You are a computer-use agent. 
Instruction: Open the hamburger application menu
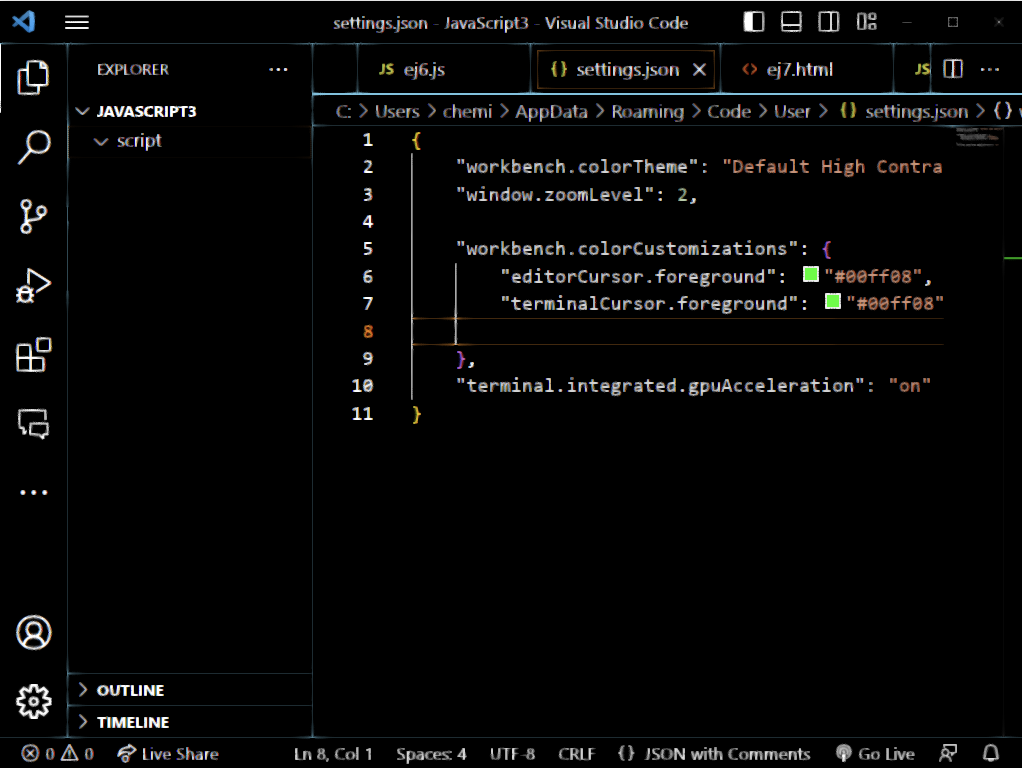point(77,23)
